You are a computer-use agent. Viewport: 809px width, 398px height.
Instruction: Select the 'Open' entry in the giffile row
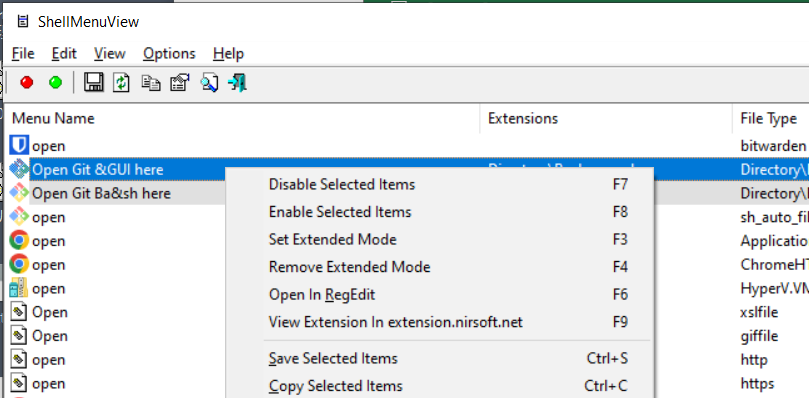point(50,336)
